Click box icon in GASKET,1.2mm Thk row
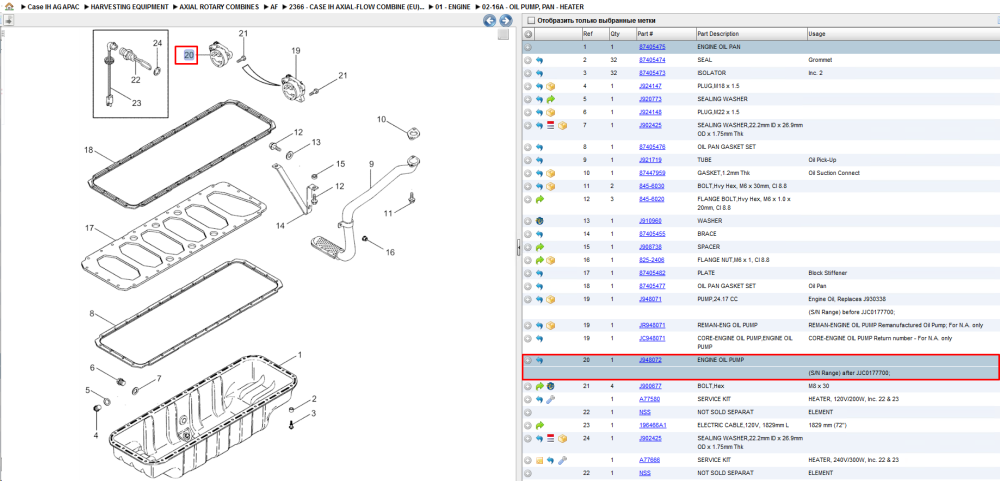Viewport: 1000px width, 481px height. click(551, 173)
